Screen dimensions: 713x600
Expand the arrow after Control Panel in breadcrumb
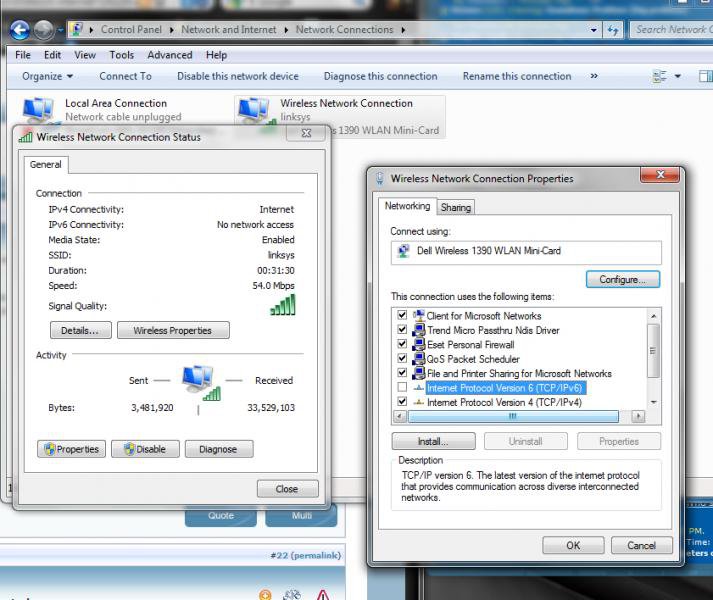[172, 30]
